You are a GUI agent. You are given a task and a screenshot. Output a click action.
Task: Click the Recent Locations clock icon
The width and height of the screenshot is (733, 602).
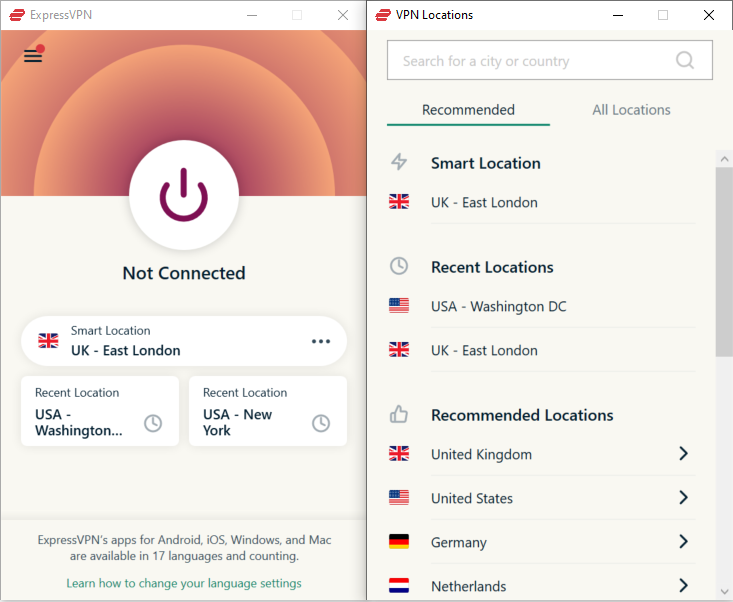coord(399,266)
